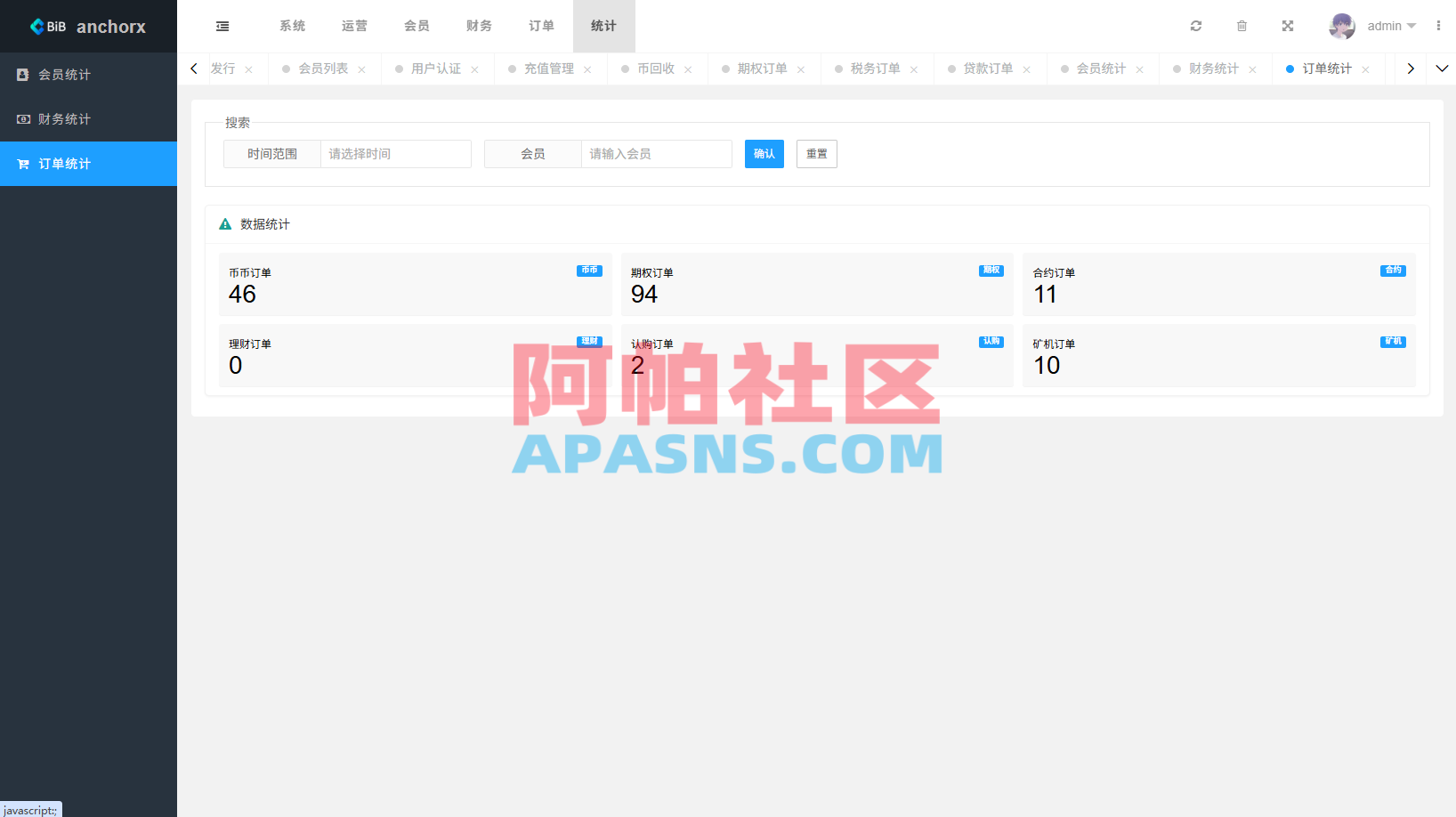Switch to the 充值管理 tab
This screenshot has width=1456, height=817.
click(x=549, y=69)
